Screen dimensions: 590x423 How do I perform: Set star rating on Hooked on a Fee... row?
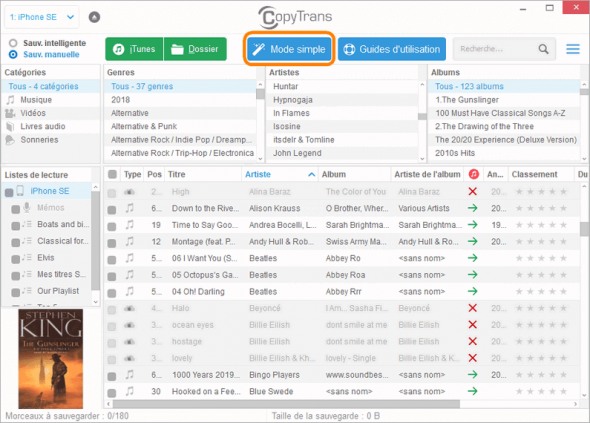point(541,391)
